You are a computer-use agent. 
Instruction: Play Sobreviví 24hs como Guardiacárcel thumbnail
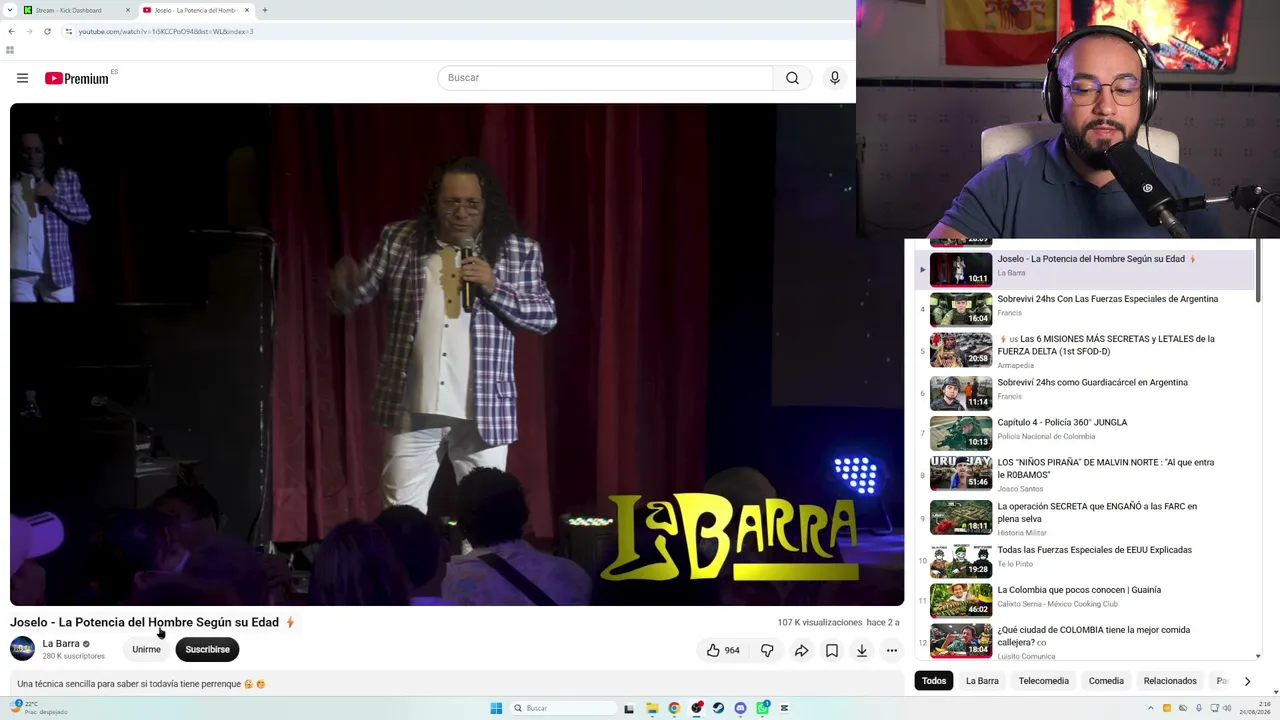(x=961, y=393)
